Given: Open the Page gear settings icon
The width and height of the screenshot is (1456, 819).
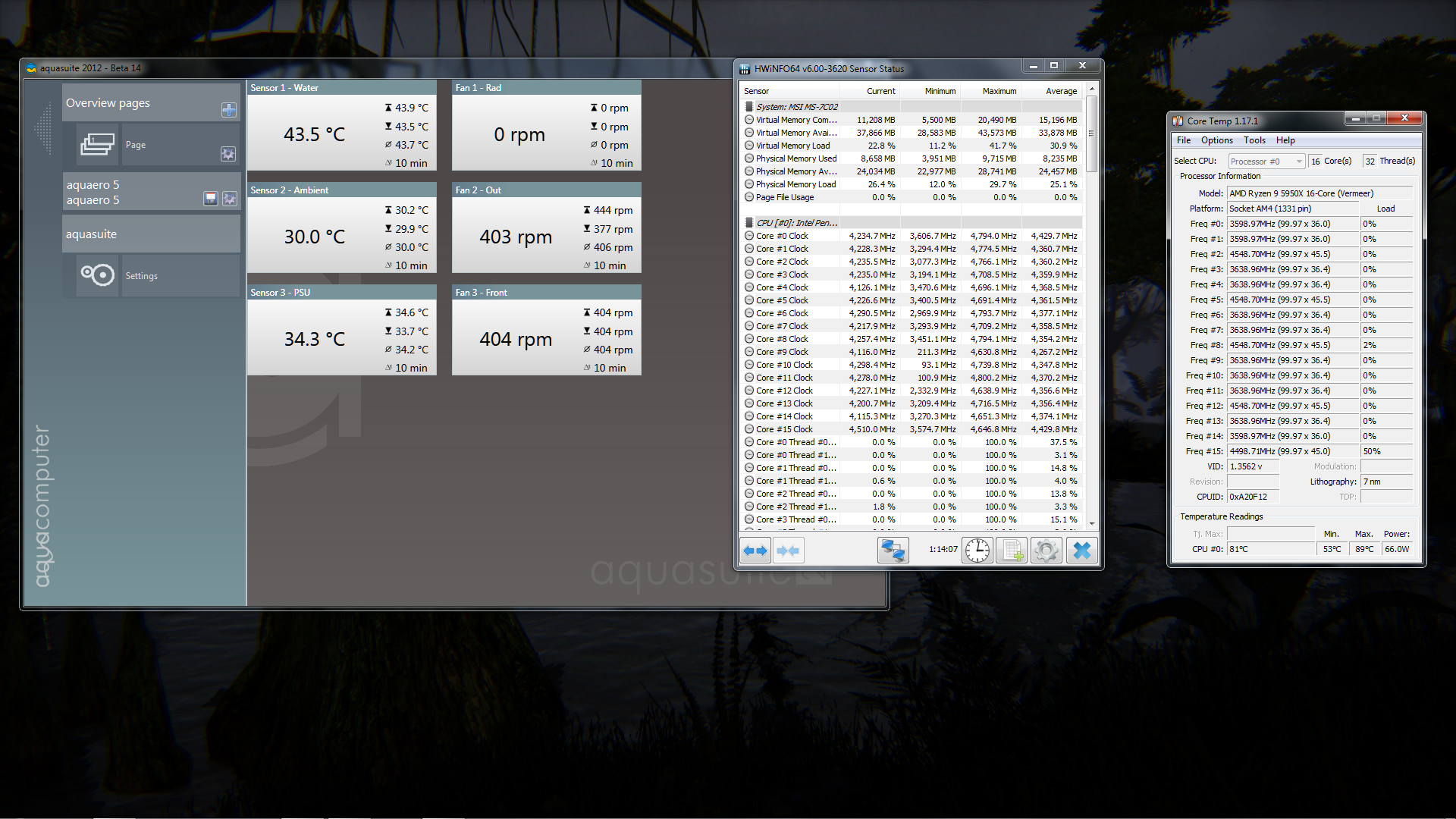Looking at the screenshot, I should (227, 154).
